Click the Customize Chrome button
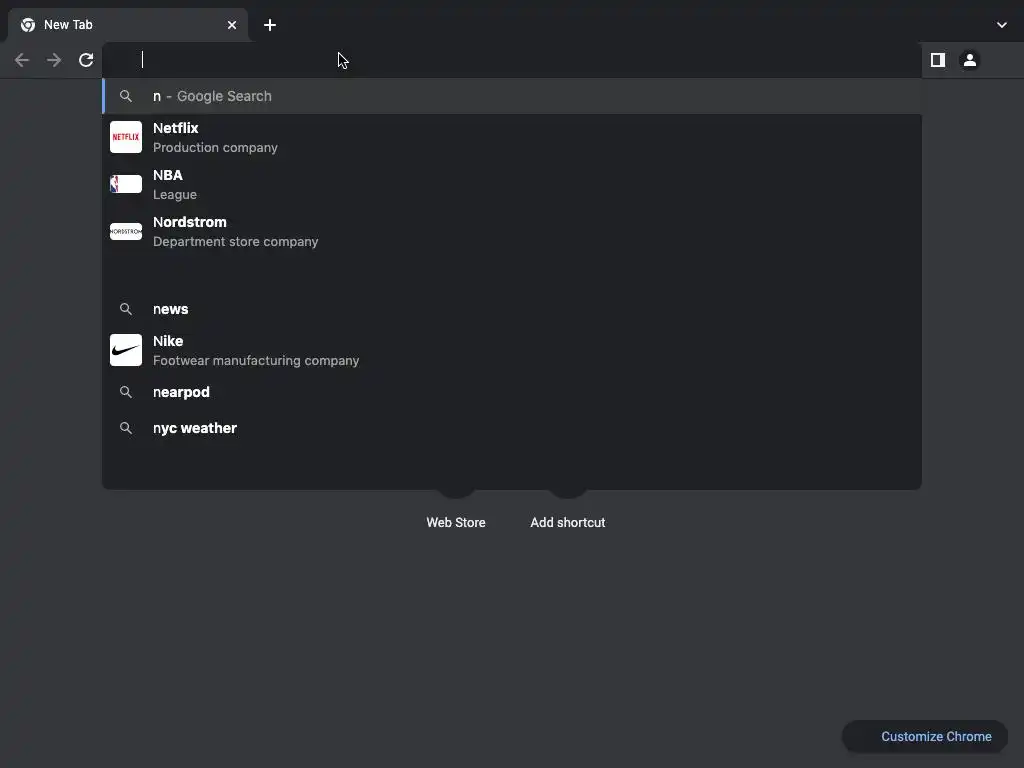This screenshot has width=1024, height=768. 925,737
